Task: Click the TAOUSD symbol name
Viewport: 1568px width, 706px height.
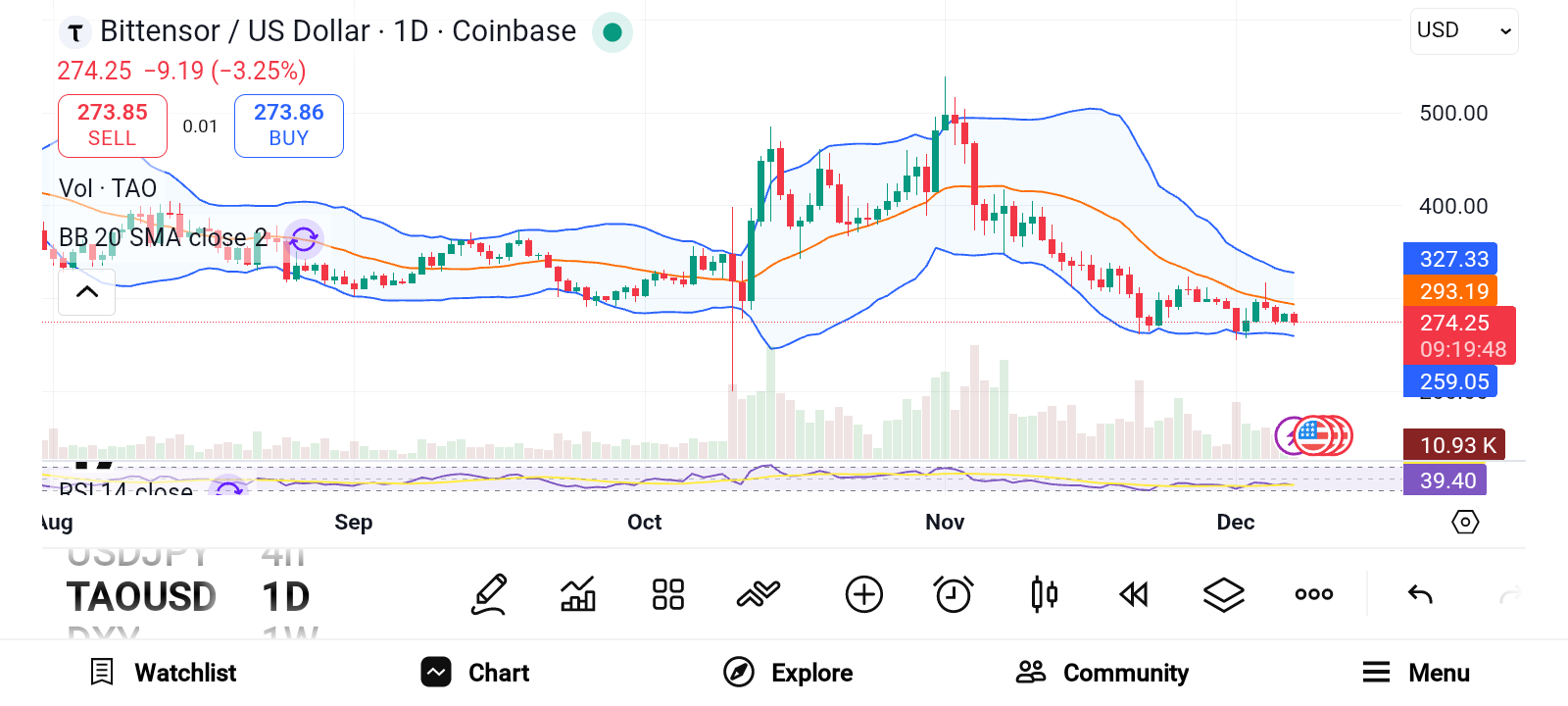Action: coord(143,595)
